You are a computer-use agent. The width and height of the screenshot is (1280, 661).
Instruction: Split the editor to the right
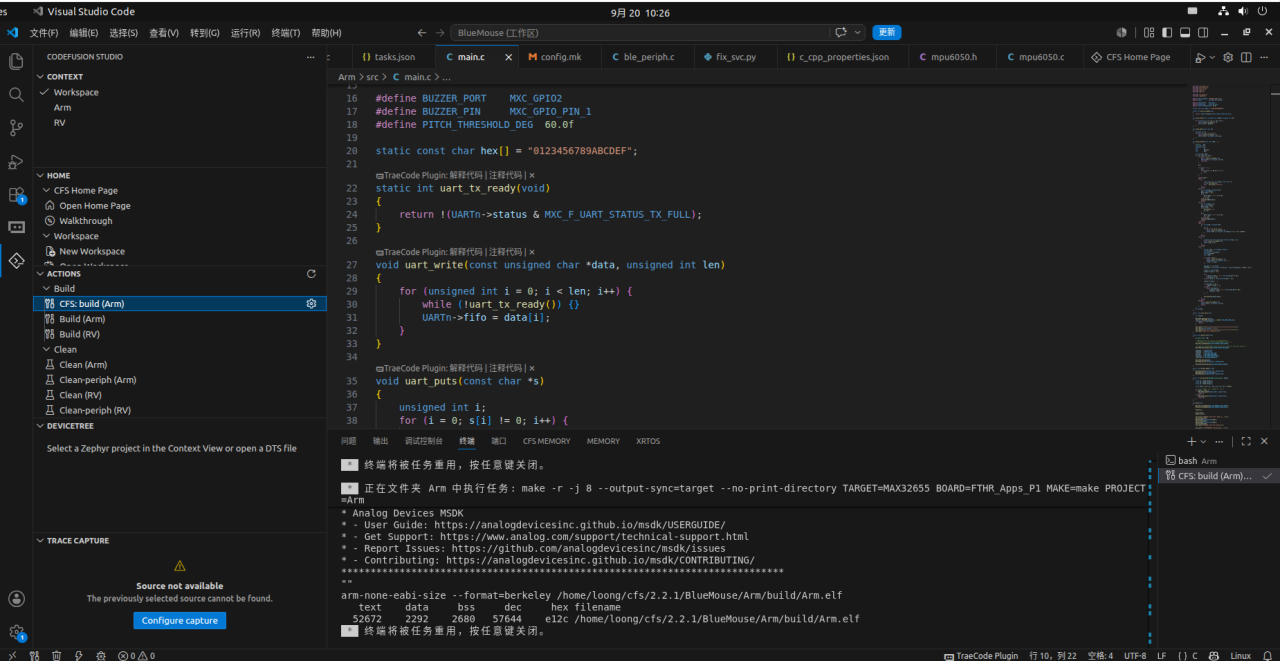click(x=1246, y=57)
